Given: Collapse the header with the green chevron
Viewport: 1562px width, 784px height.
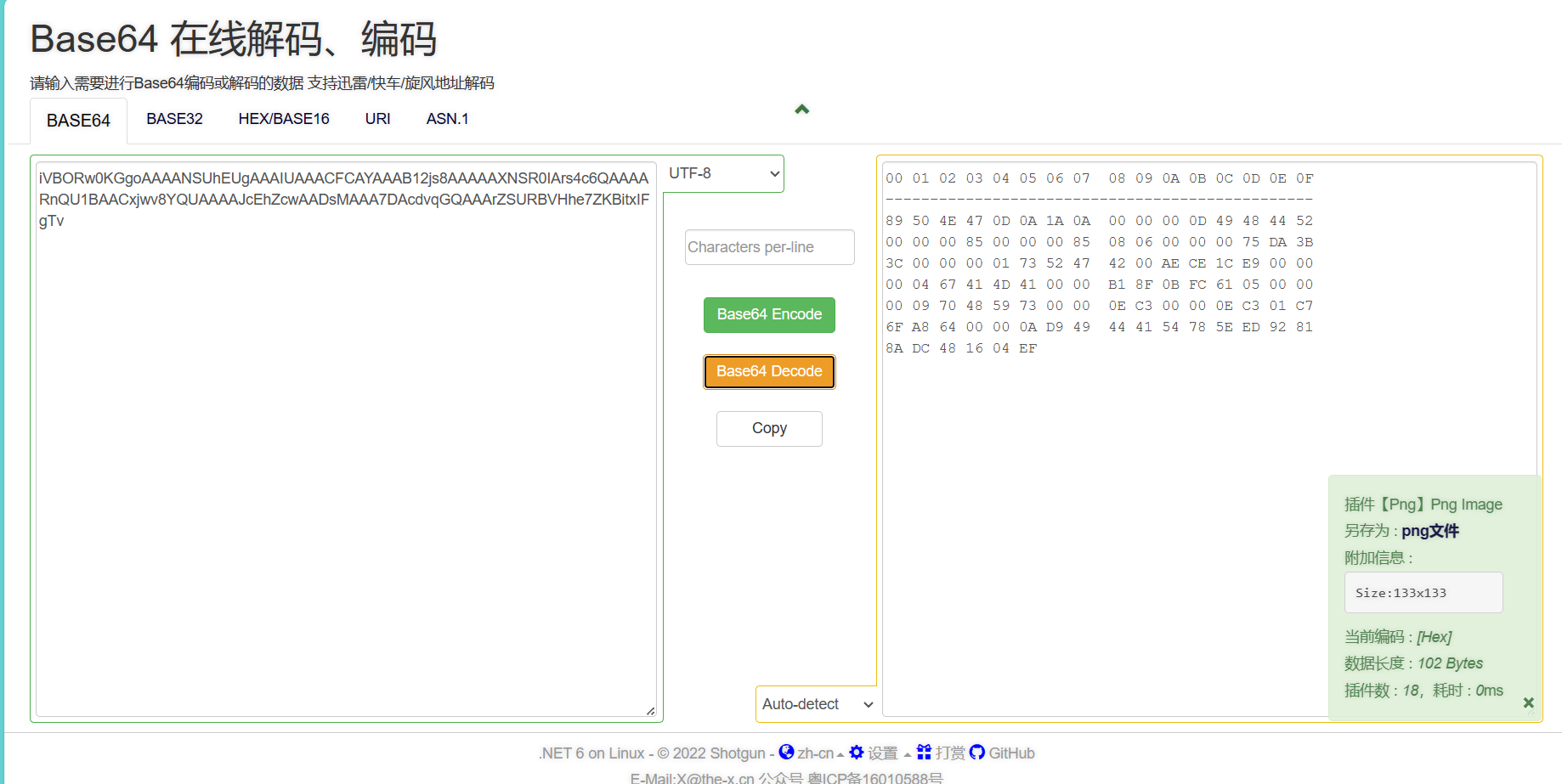Looking at the screenshot, I should pos(801,110).
